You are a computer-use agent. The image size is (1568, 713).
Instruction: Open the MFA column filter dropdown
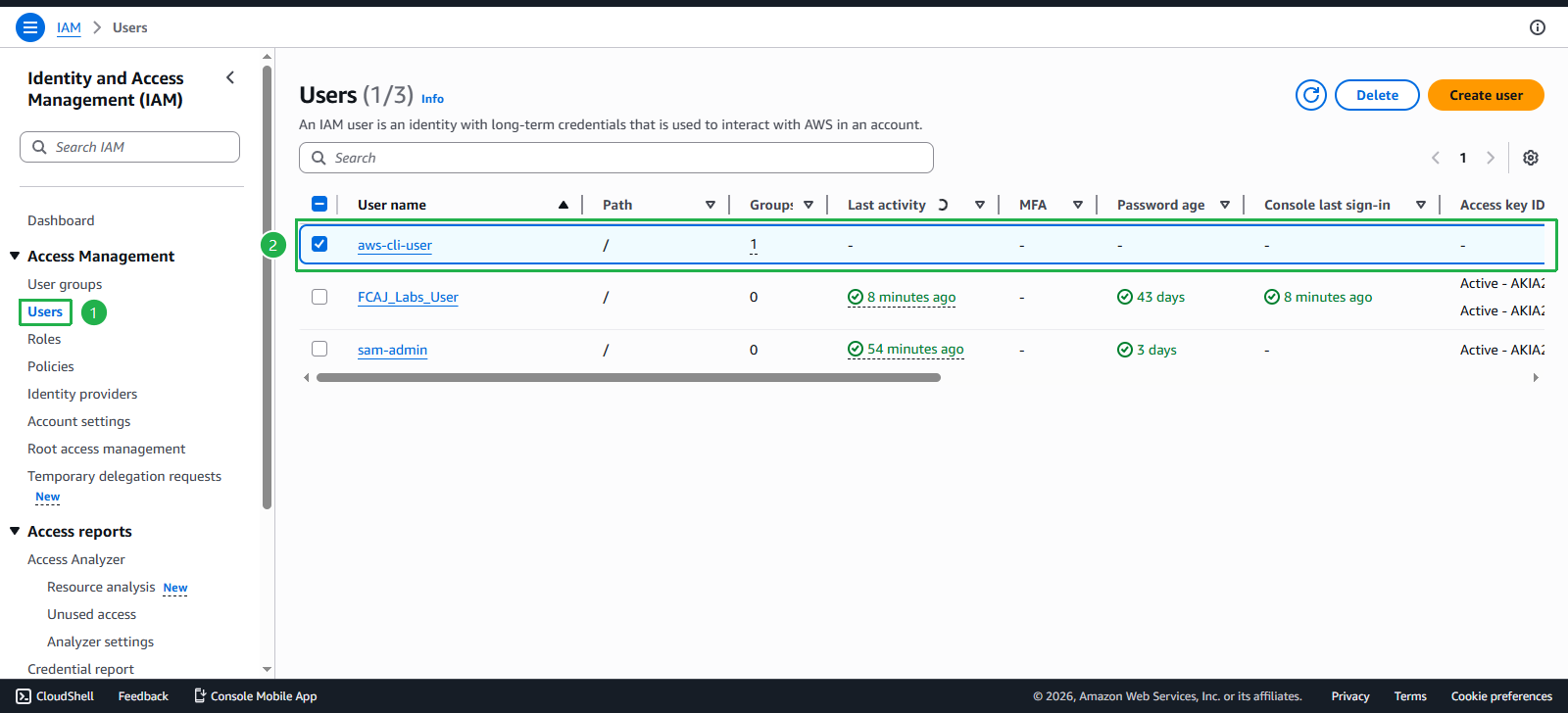[1078, 205]
